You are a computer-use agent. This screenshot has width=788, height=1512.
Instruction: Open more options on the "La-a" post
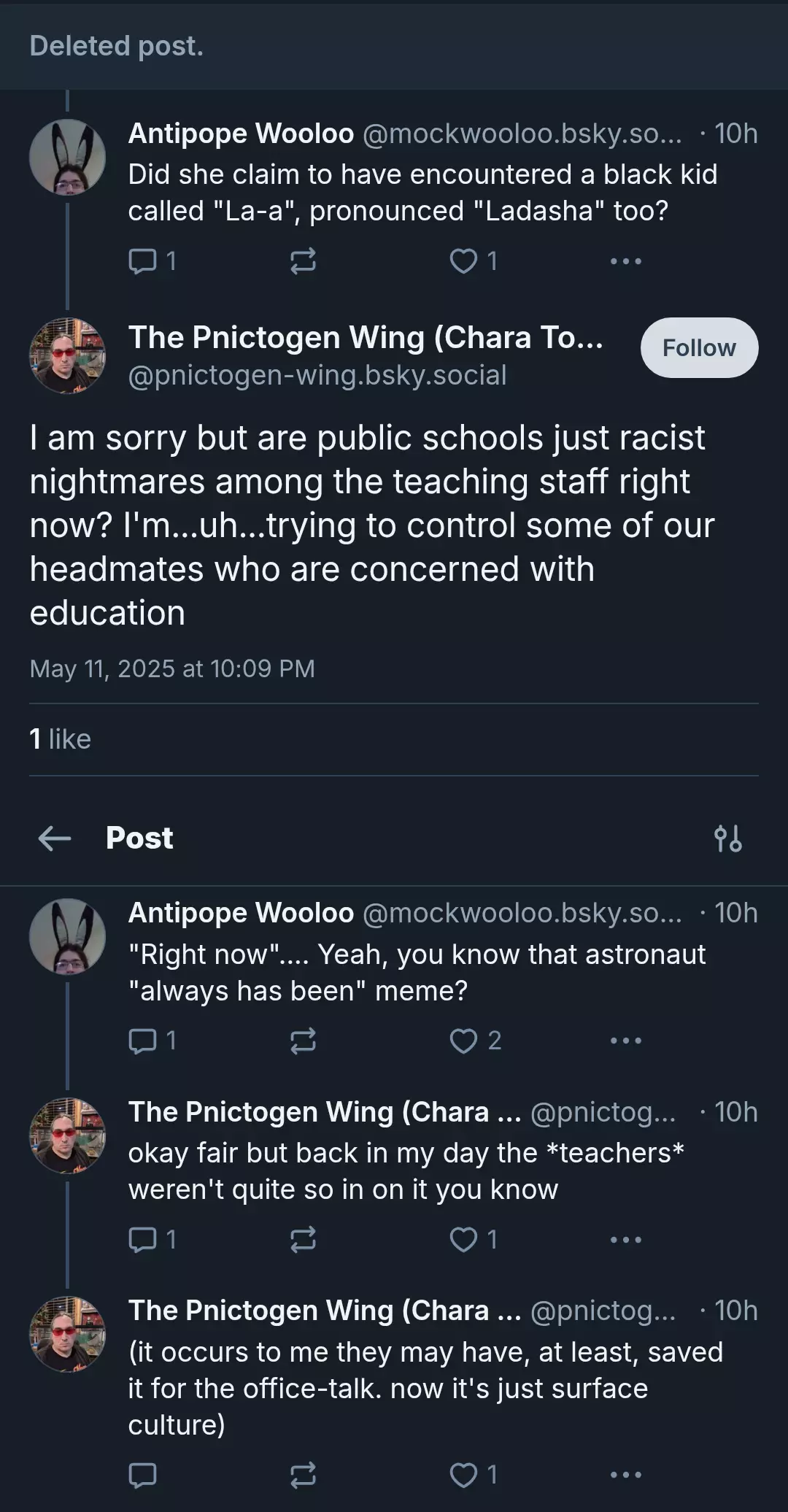pyautogui.click(x=625, y=261)
